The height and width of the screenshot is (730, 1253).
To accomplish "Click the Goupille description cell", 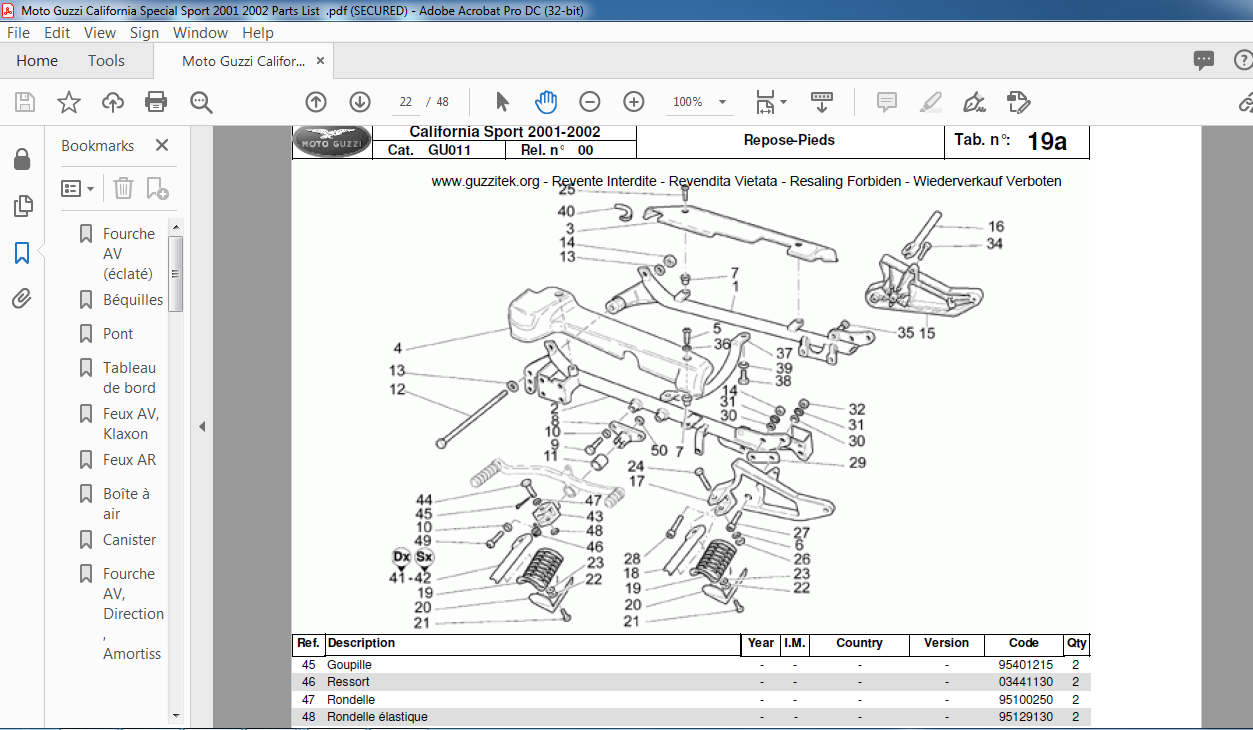I will [349, 664].
